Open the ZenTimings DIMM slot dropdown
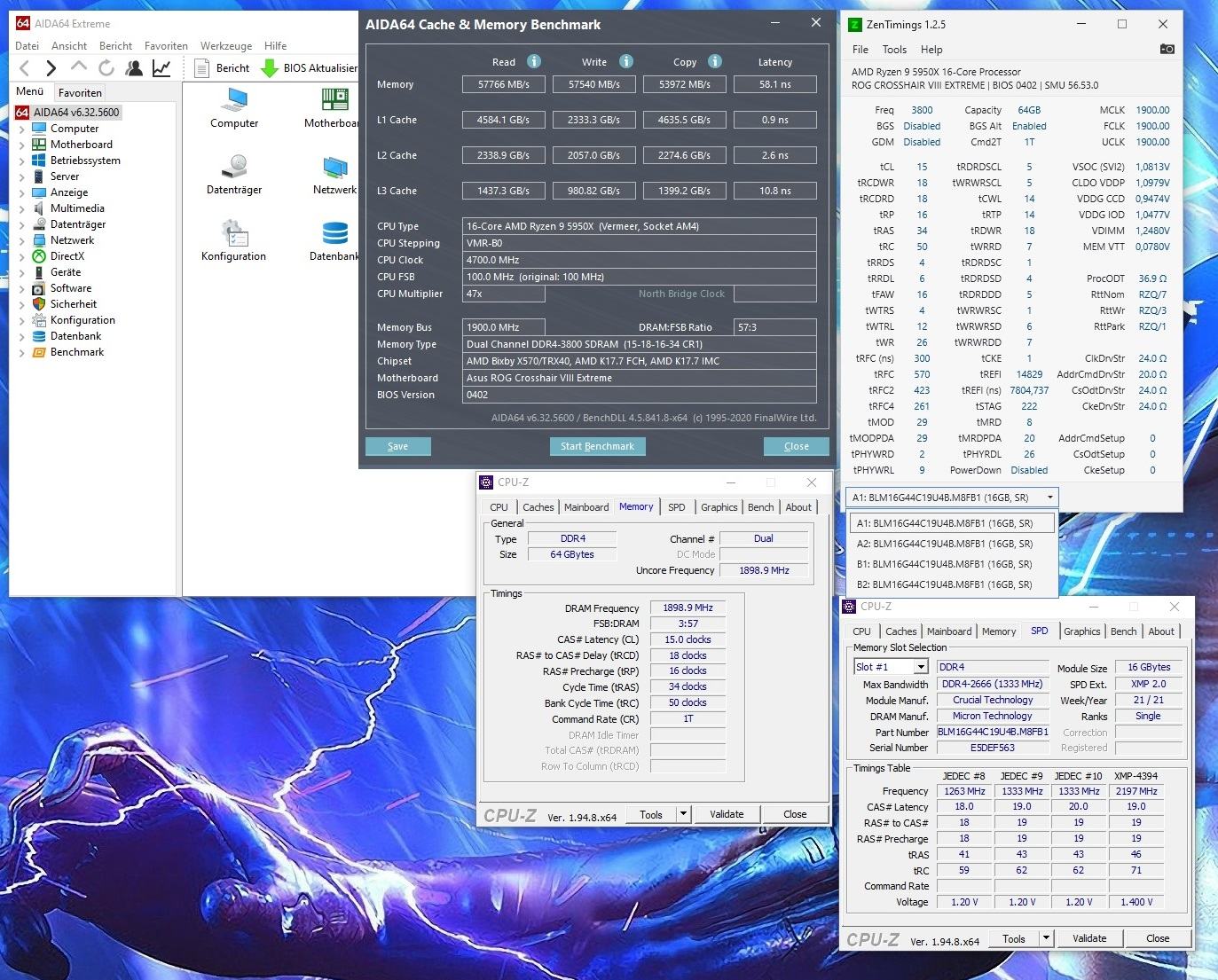The height and width of the screenshot is (980, 1218). point(952,498)
